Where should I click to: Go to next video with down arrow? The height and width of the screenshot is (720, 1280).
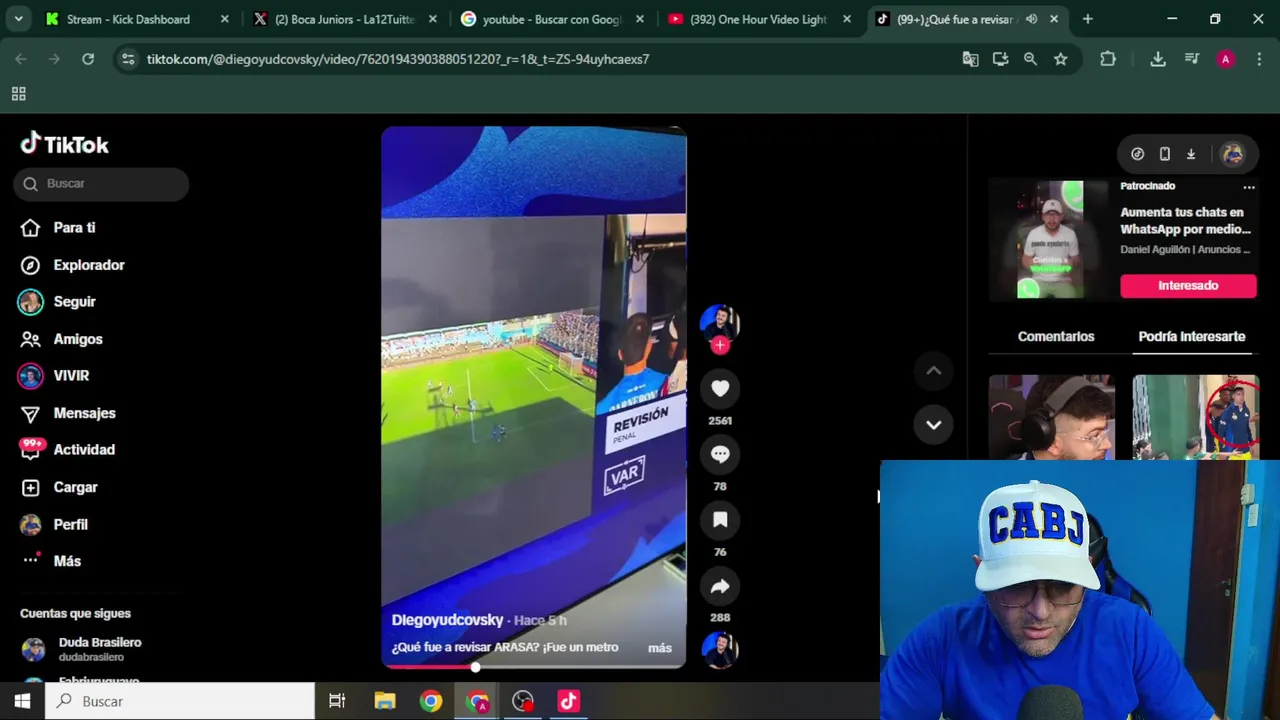tap(933, 424)
